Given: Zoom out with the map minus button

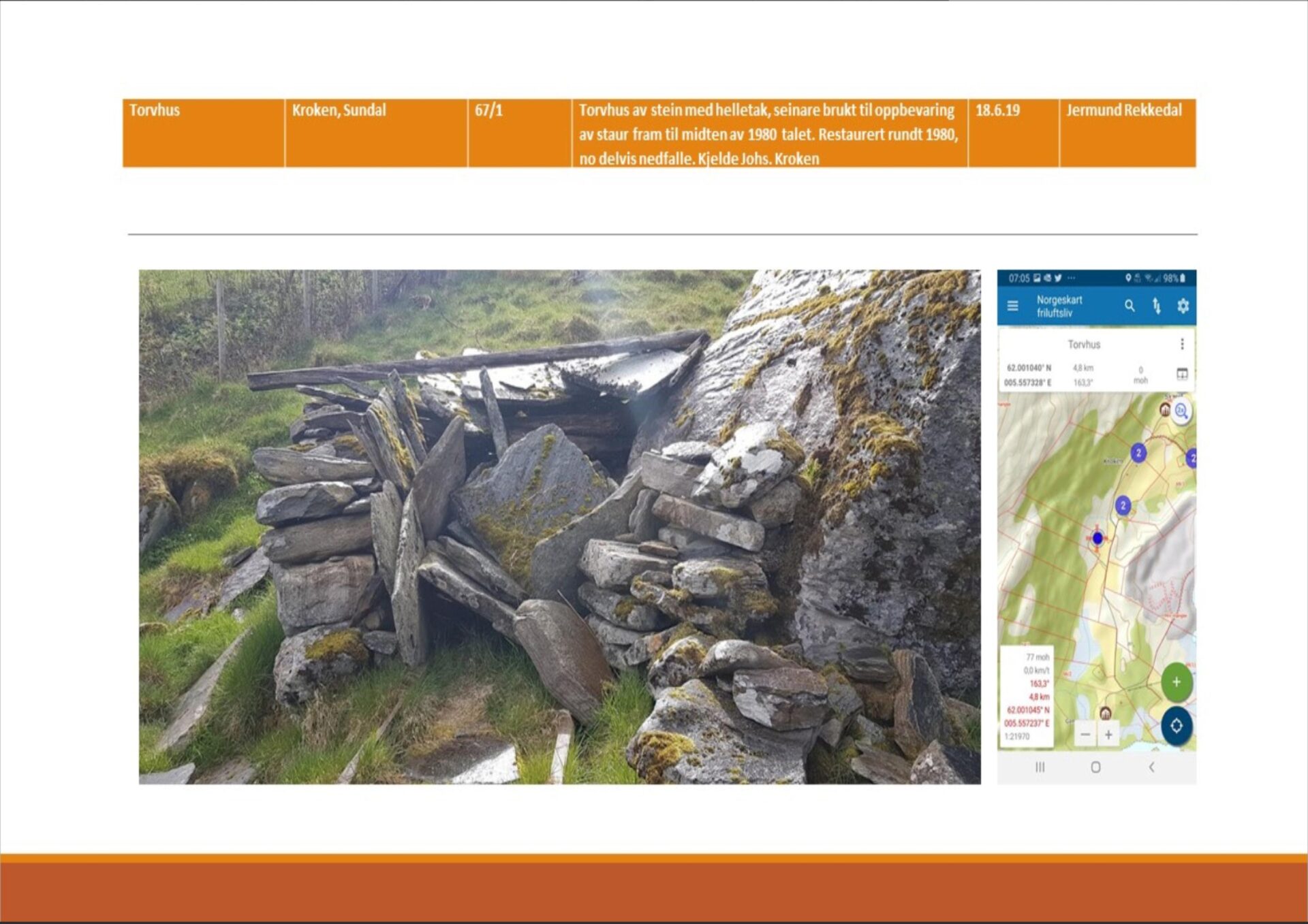Looking at the screenshot, I should click(x=1085, y=735).
